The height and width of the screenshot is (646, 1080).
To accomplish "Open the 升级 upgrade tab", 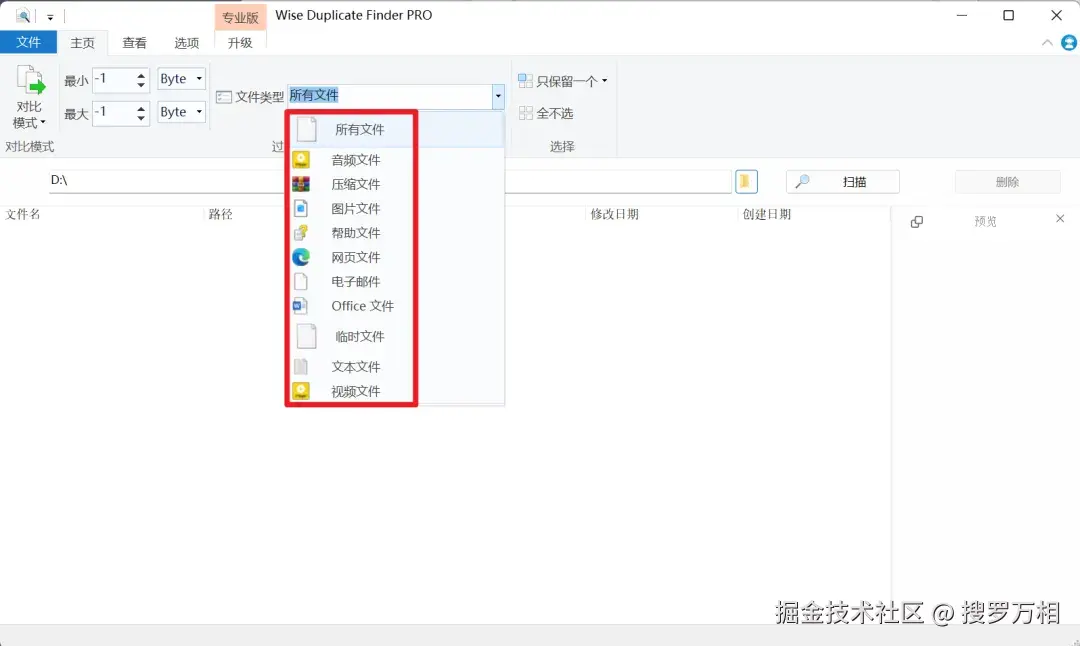I will (x=240, y=43).
